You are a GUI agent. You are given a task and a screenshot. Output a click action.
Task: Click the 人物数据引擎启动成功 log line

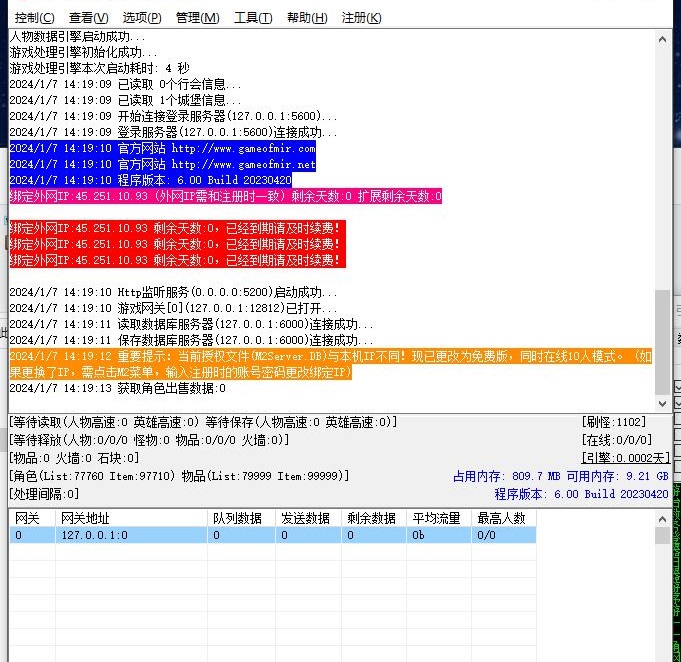[x=77, y=36]
